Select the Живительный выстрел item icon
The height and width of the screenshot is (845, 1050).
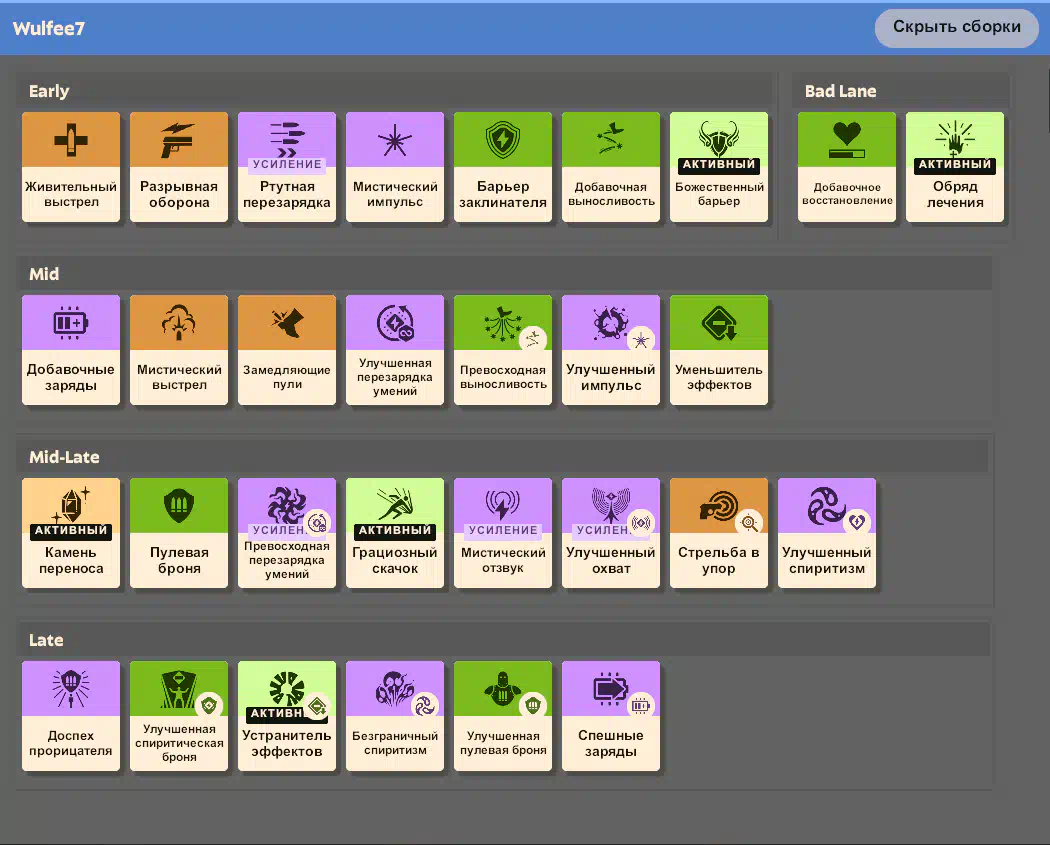point(71,141)
